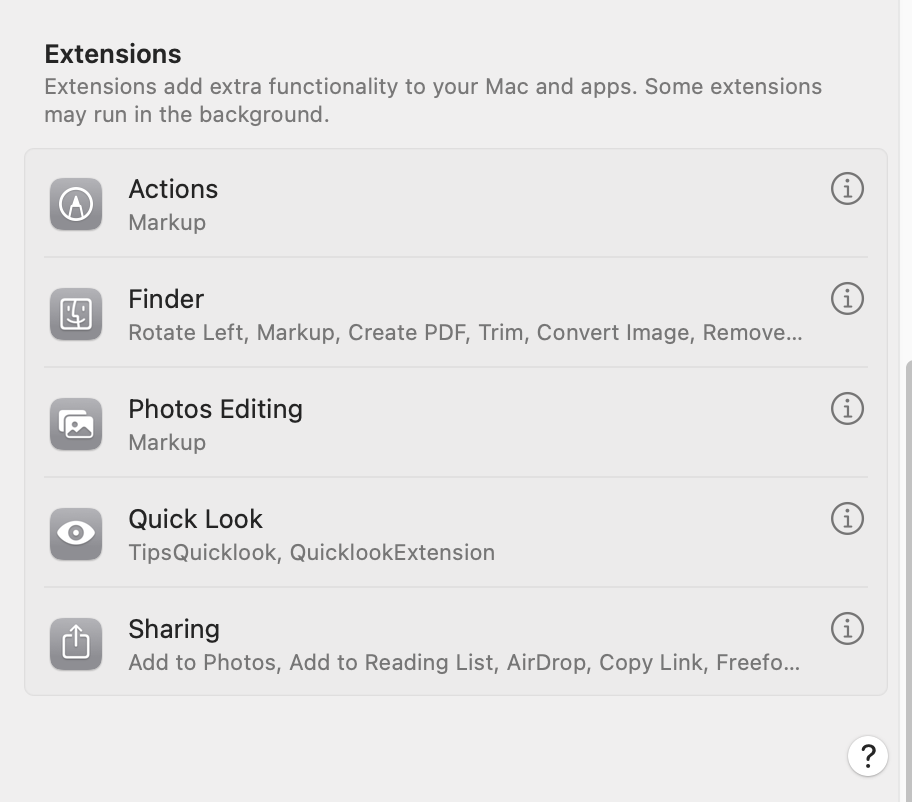
Task: Click the Sharing upload arrow icon
Action: tap(76, 644)
